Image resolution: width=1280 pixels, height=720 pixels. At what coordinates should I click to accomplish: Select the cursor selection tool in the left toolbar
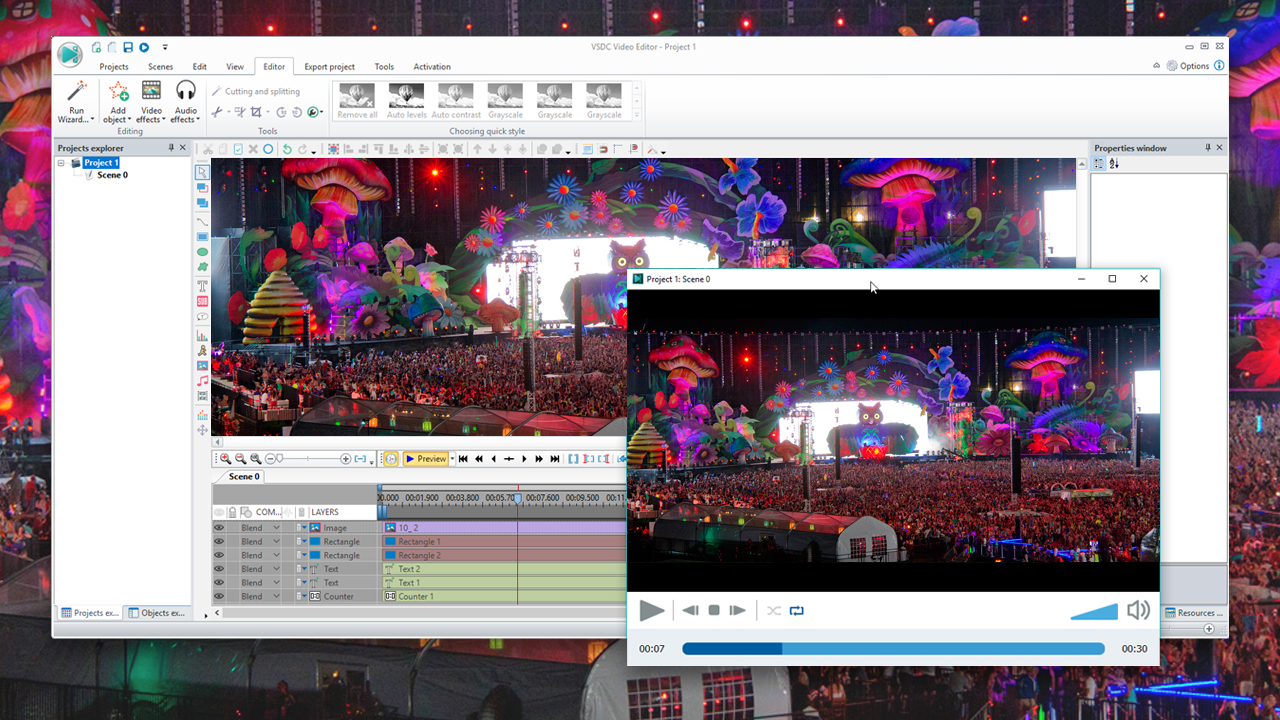(x=202, y=171)
